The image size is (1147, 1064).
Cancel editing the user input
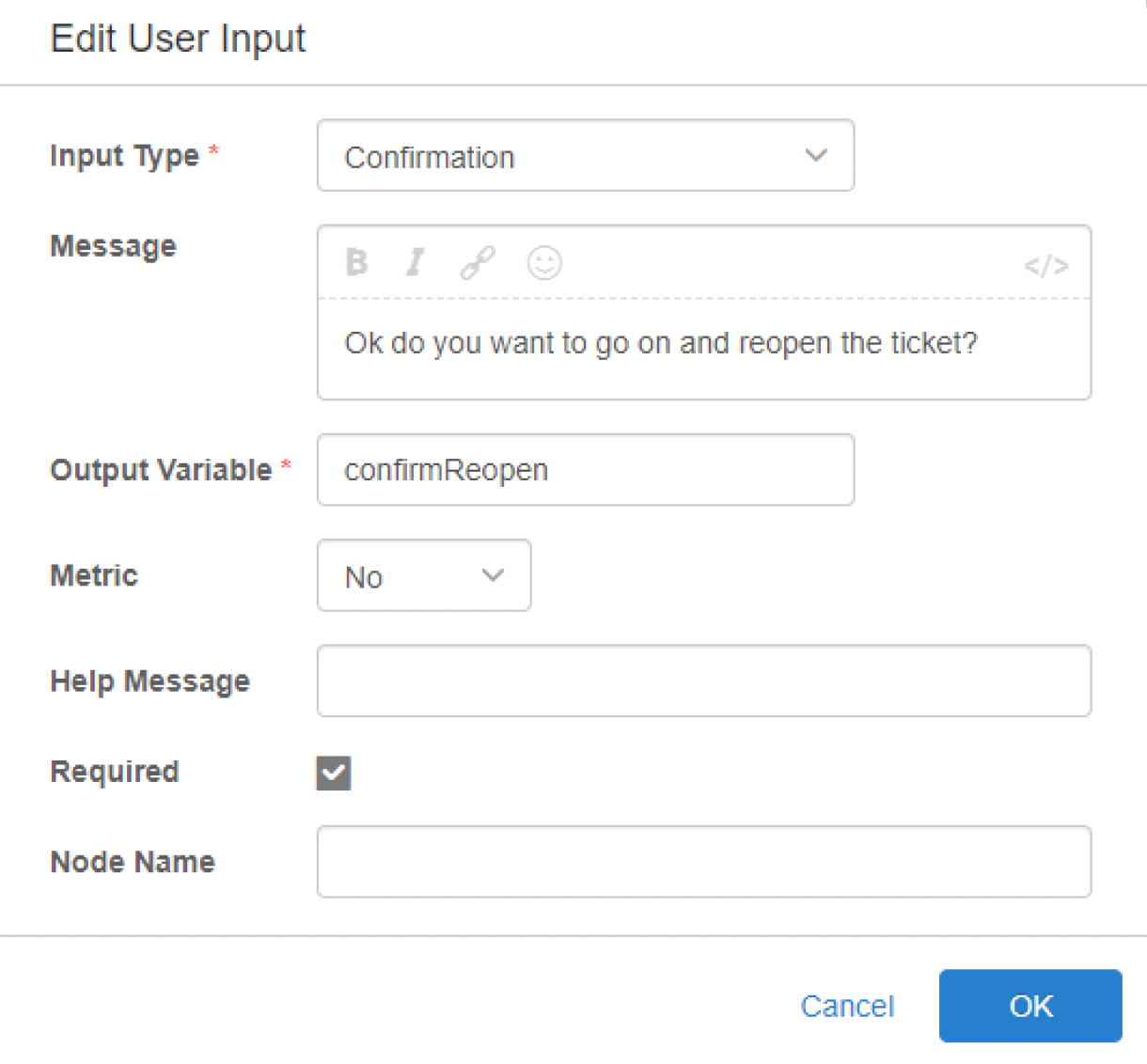point(847,1006)
